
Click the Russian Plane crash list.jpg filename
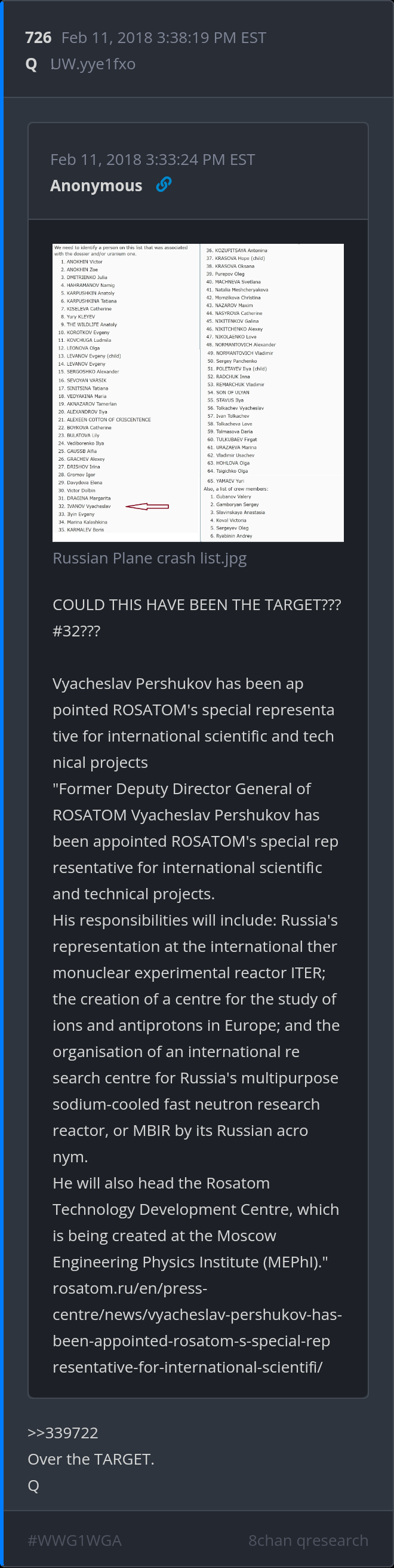[x=150, y=558]
